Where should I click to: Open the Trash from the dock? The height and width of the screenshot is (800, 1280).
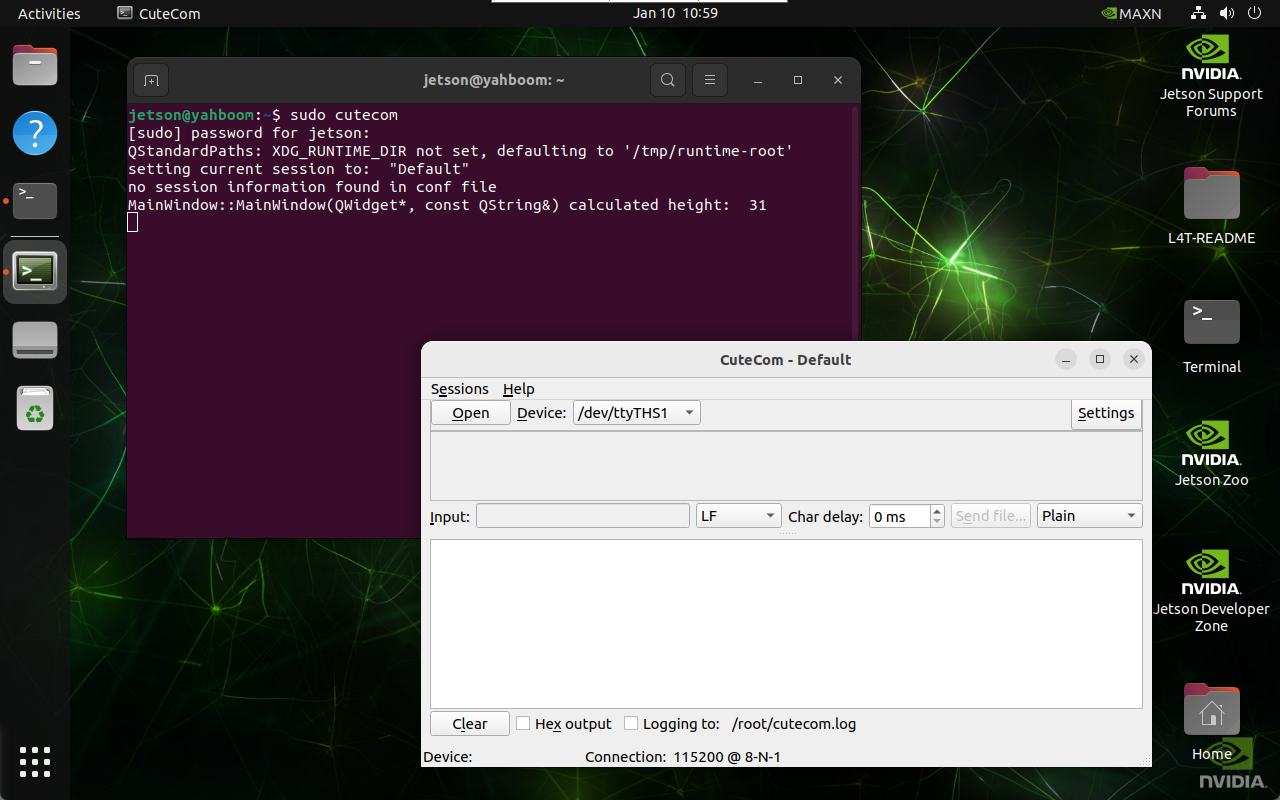[35, 408]
